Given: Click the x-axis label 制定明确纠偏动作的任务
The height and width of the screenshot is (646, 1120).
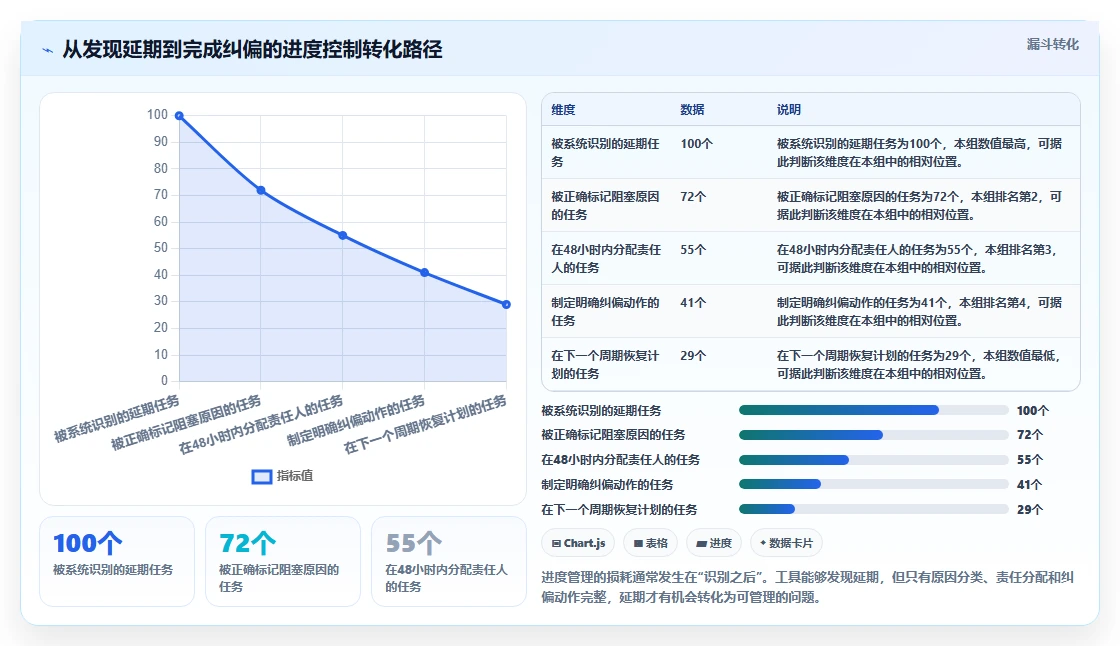Looking at the screenshot, I should tap(356, 421).
